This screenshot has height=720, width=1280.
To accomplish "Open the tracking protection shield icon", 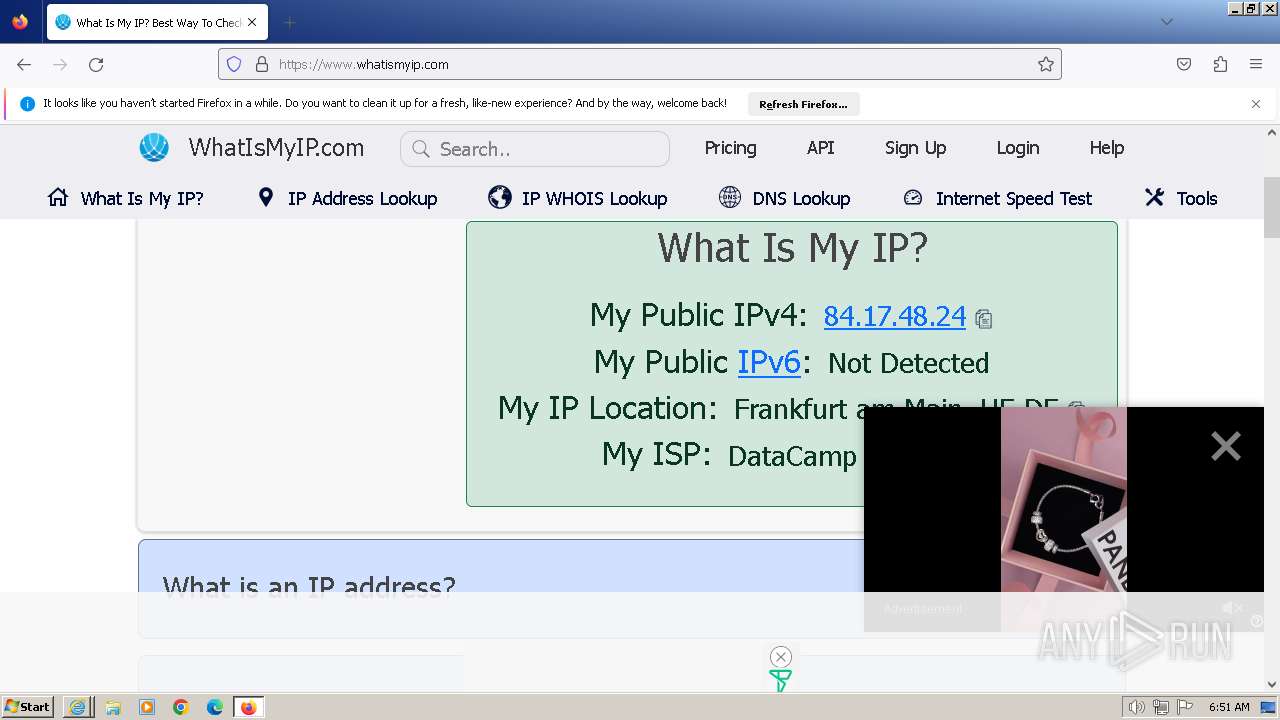I will 234,64.
